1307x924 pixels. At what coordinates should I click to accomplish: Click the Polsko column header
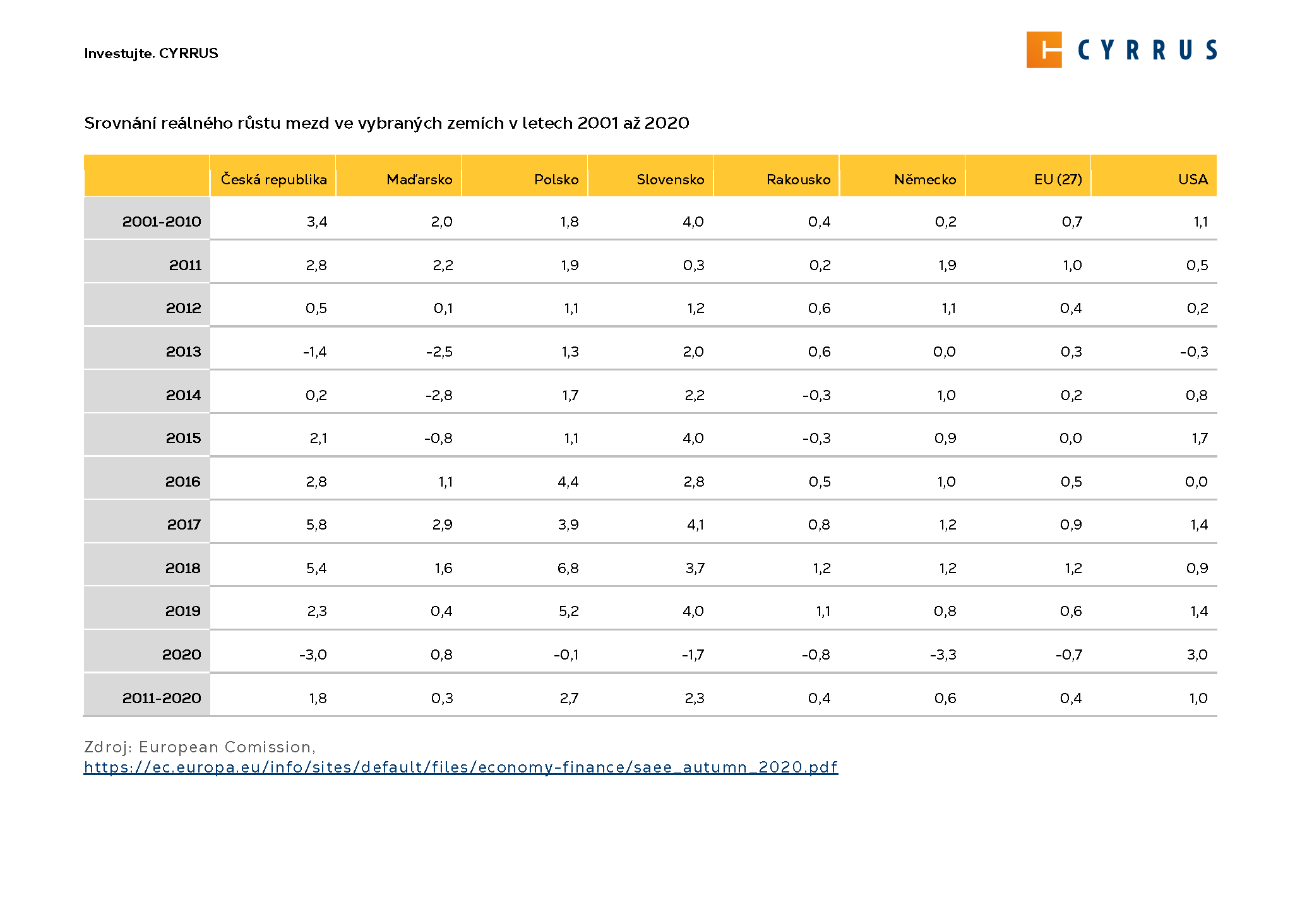pyautogui.click(x=556, y=179)
